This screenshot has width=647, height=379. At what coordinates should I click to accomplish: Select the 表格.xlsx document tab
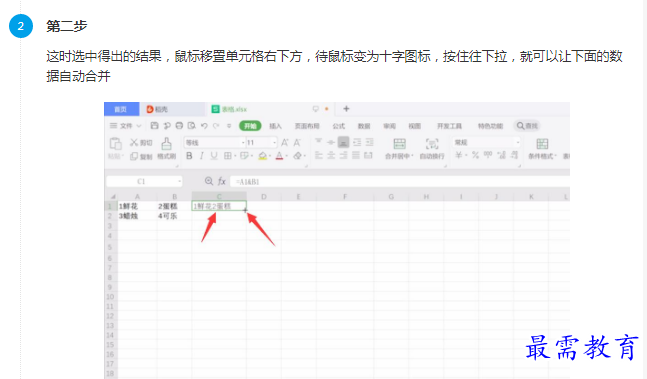[234, 109]
